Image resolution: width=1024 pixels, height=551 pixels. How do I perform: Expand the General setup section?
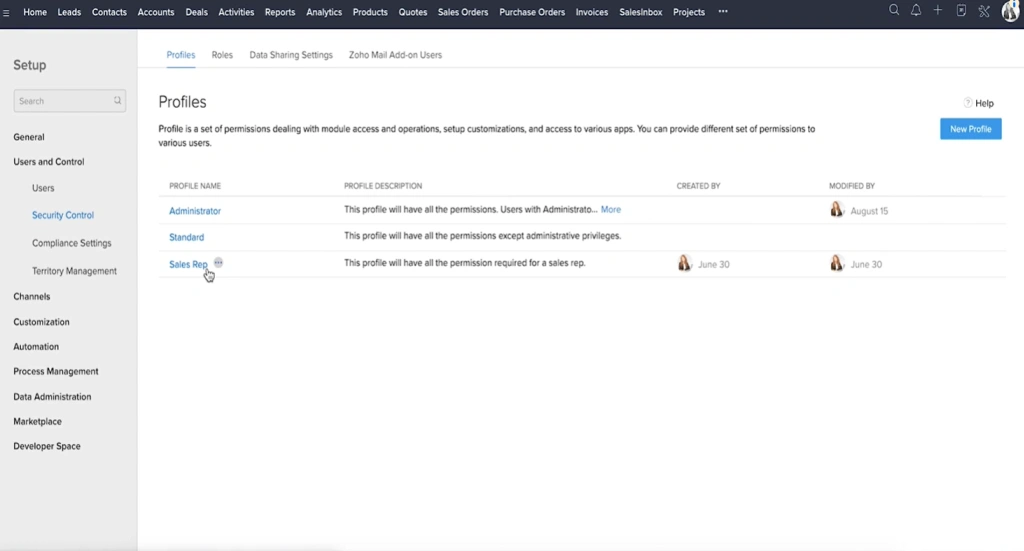coord(29,137)
